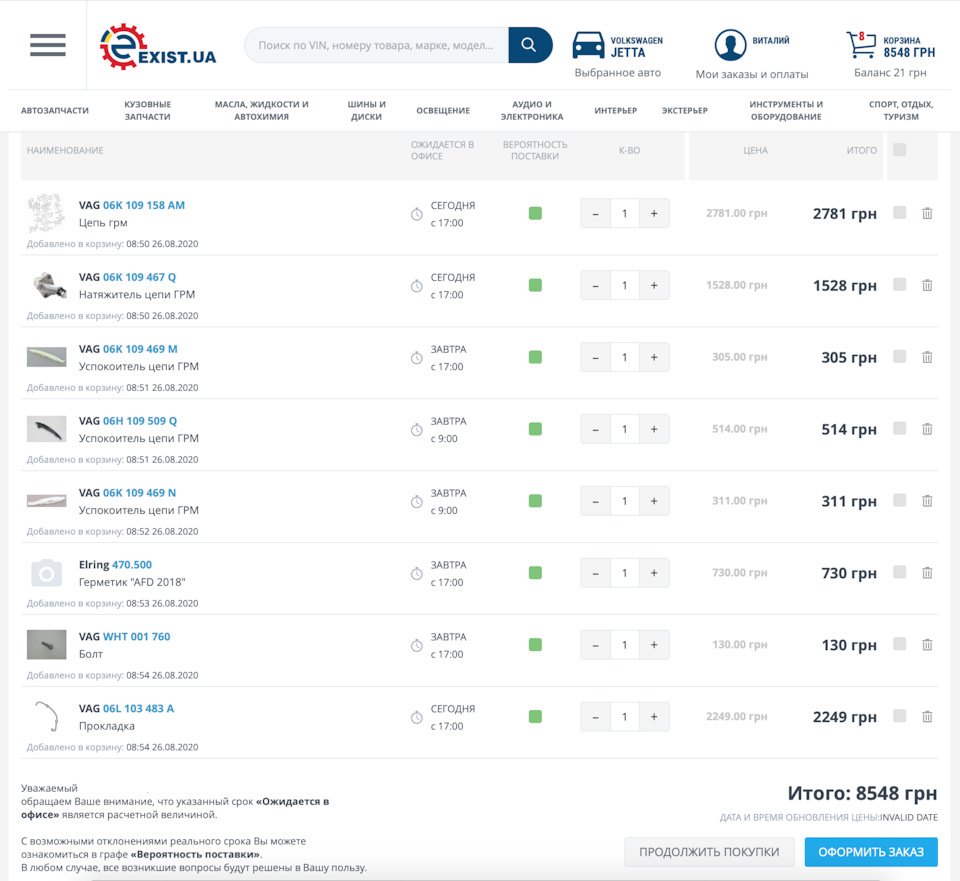This screenshot has width=960, height=881.
Task: Focus the VIN search input field
Action: pyautogui.click(x=377, y=45)
